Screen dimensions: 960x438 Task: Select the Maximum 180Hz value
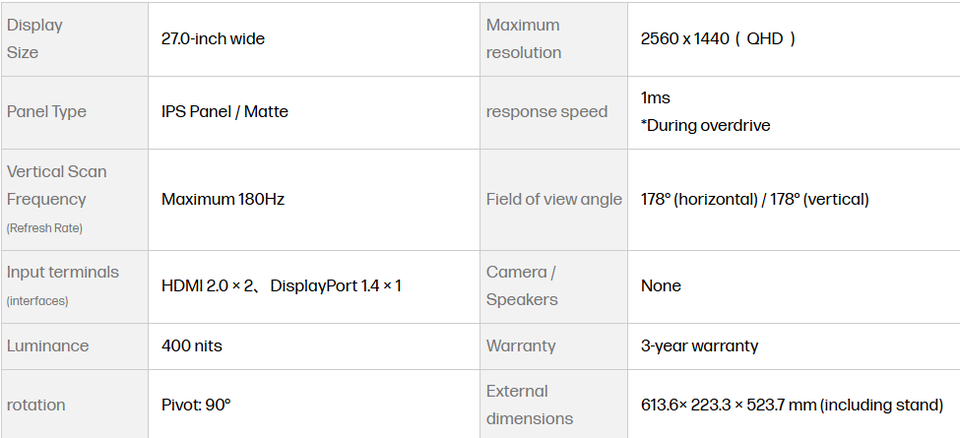[223, 200]
